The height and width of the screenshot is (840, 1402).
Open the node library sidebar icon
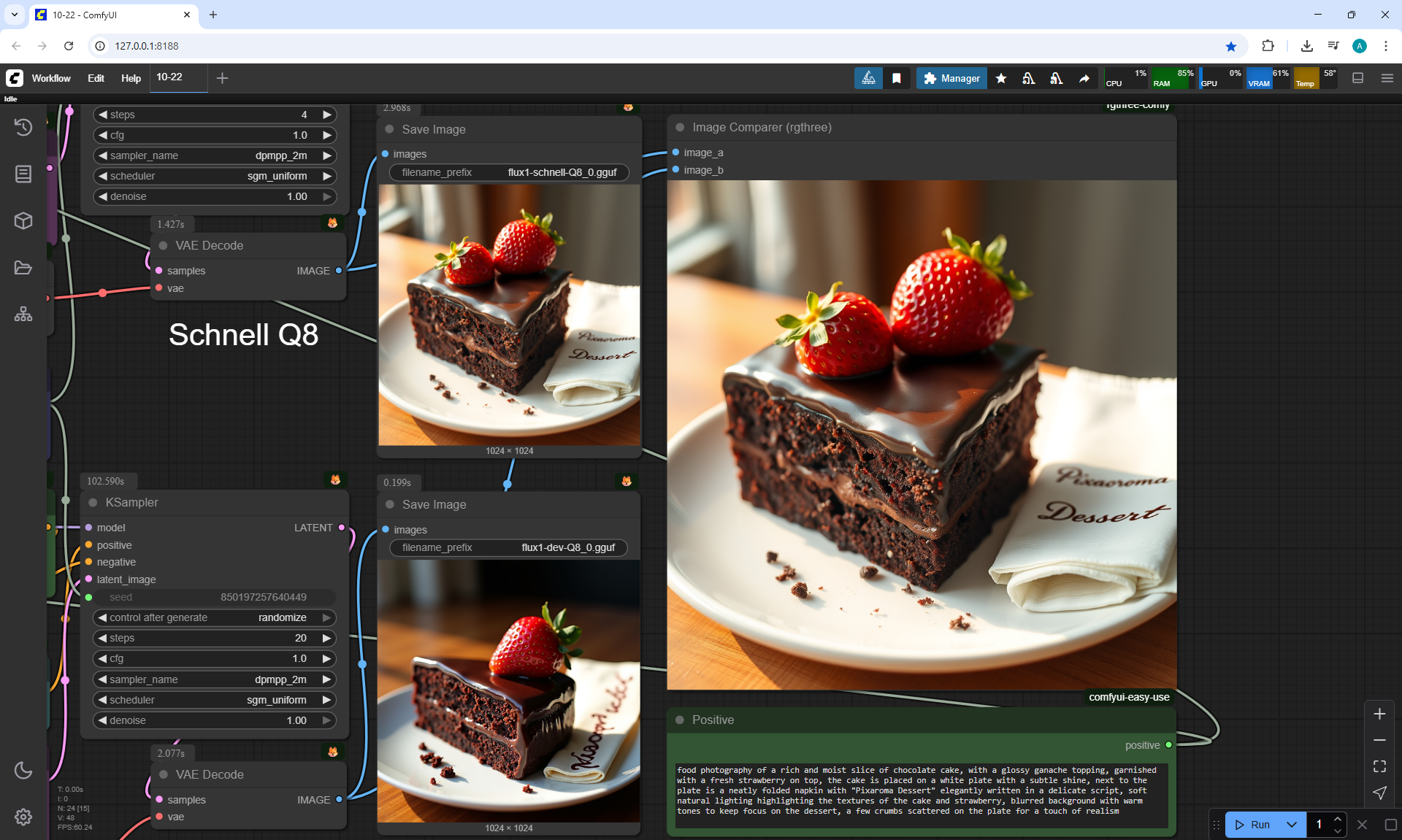click(23, 174)
